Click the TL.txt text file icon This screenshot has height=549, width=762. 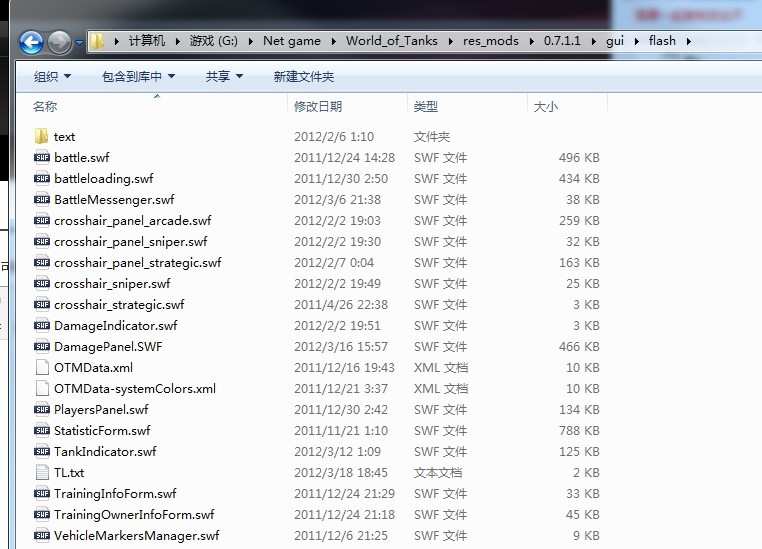pyautogui.click(x=41, y=472)
